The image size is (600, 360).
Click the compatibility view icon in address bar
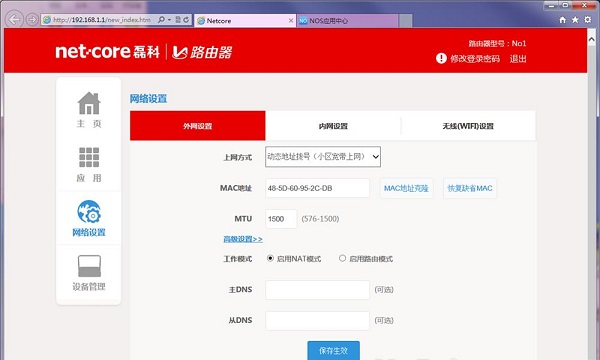[x=178, y=20]
